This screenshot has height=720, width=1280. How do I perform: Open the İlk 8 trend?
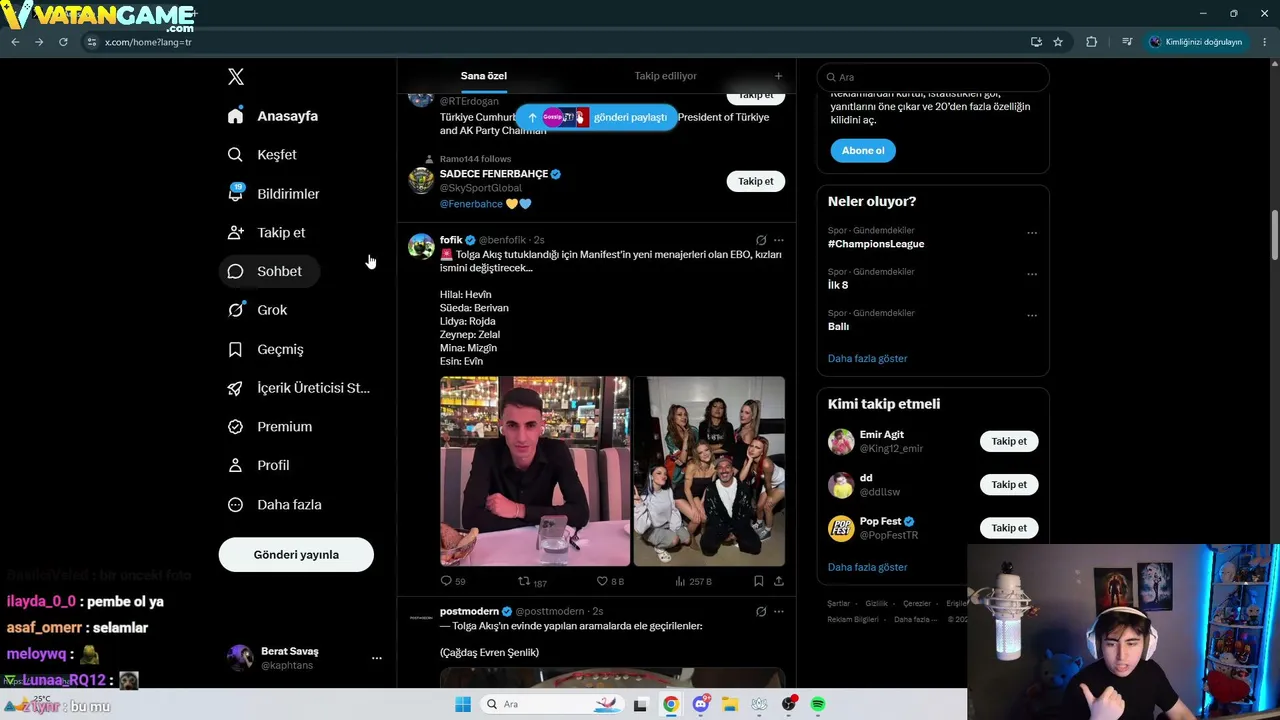pos(838,285)
